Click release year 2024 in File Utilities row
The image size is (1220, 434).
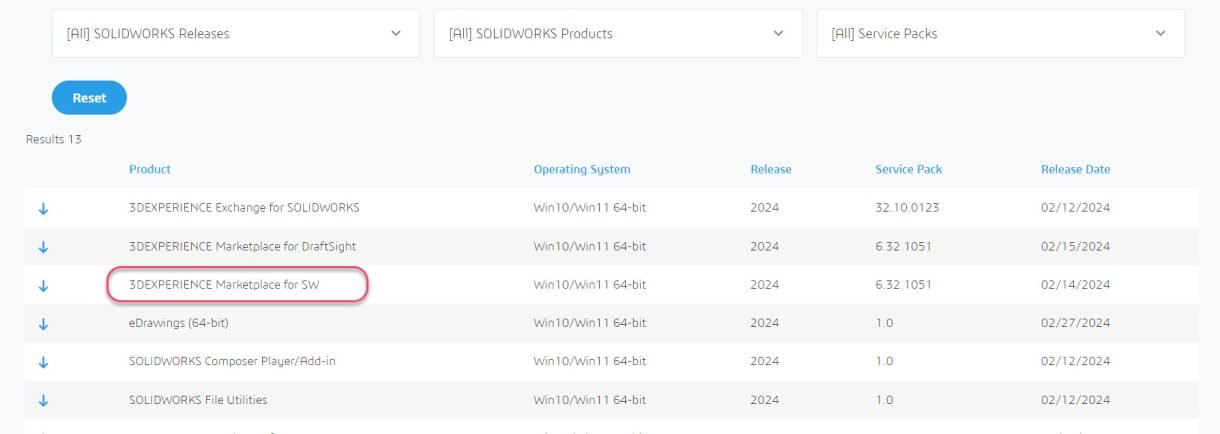[x=765, y=400]
